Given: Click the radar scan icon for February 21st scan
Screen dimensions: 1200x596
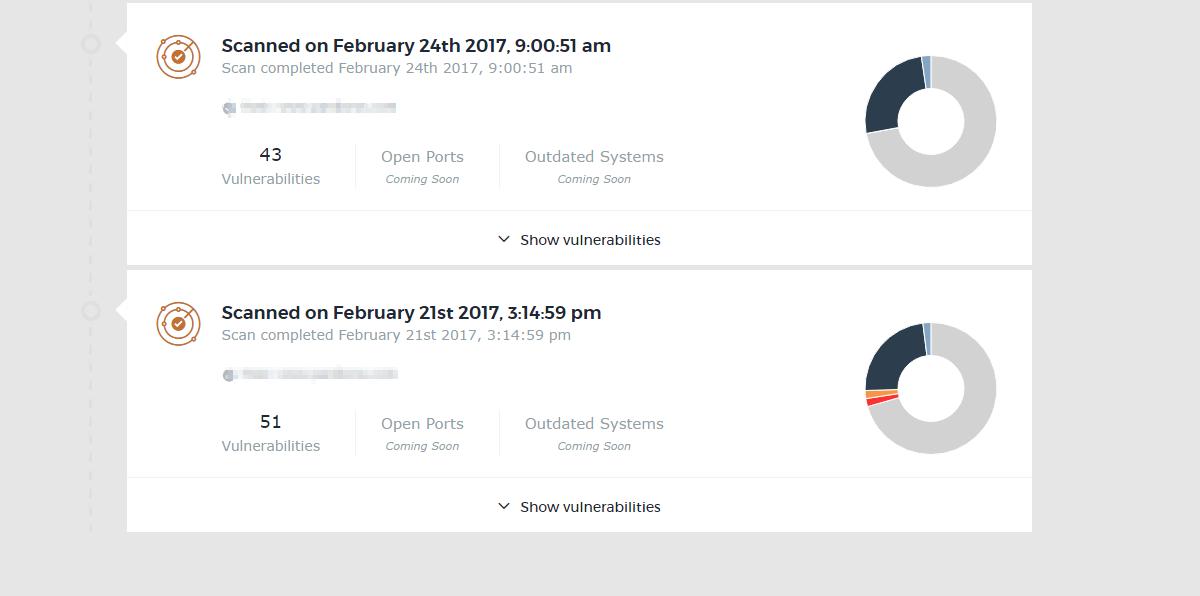Looking at the screenshot, I should click(178, 324).
